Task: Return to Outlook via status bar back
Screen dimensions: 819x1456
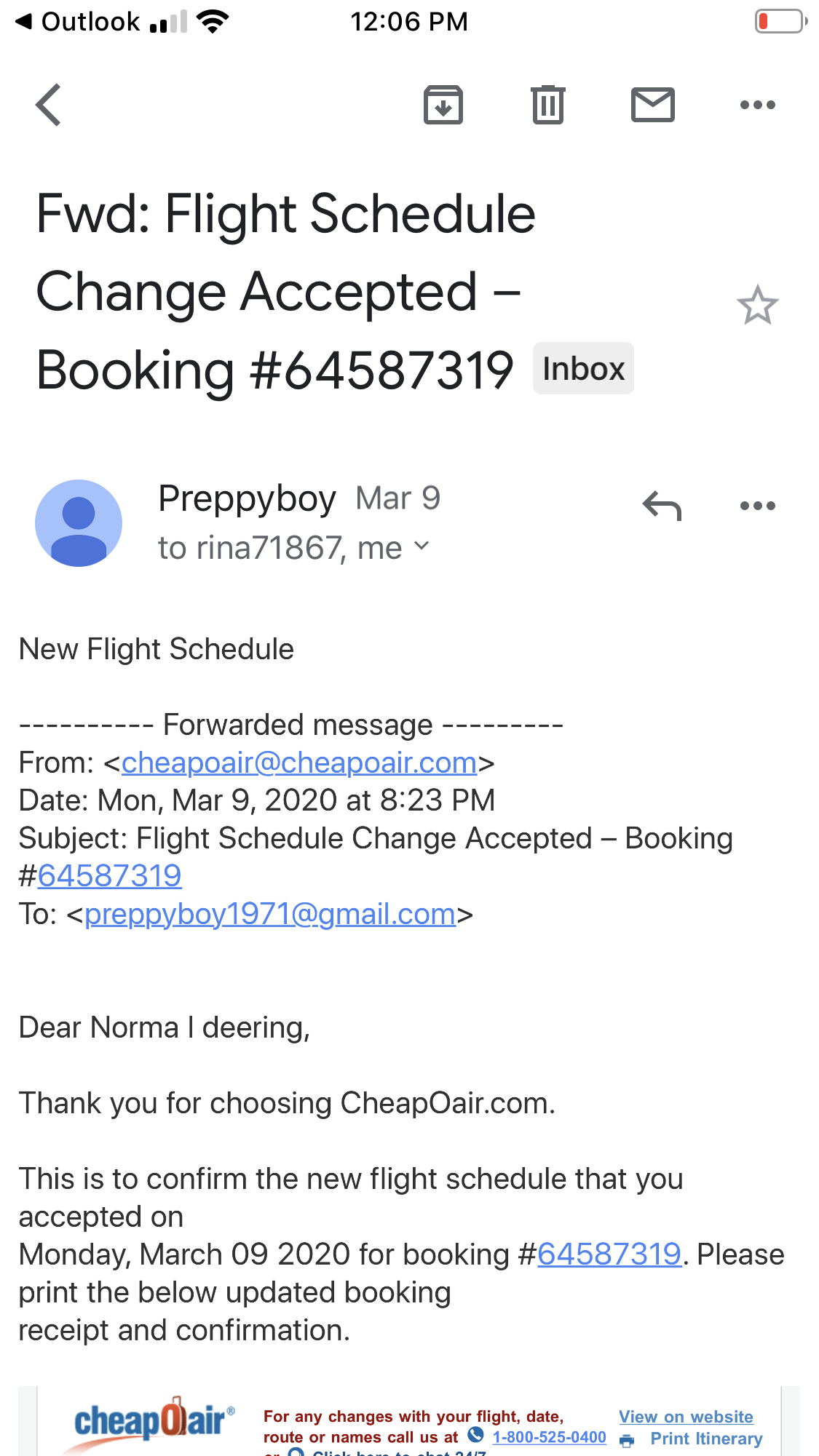Action: 77,22
